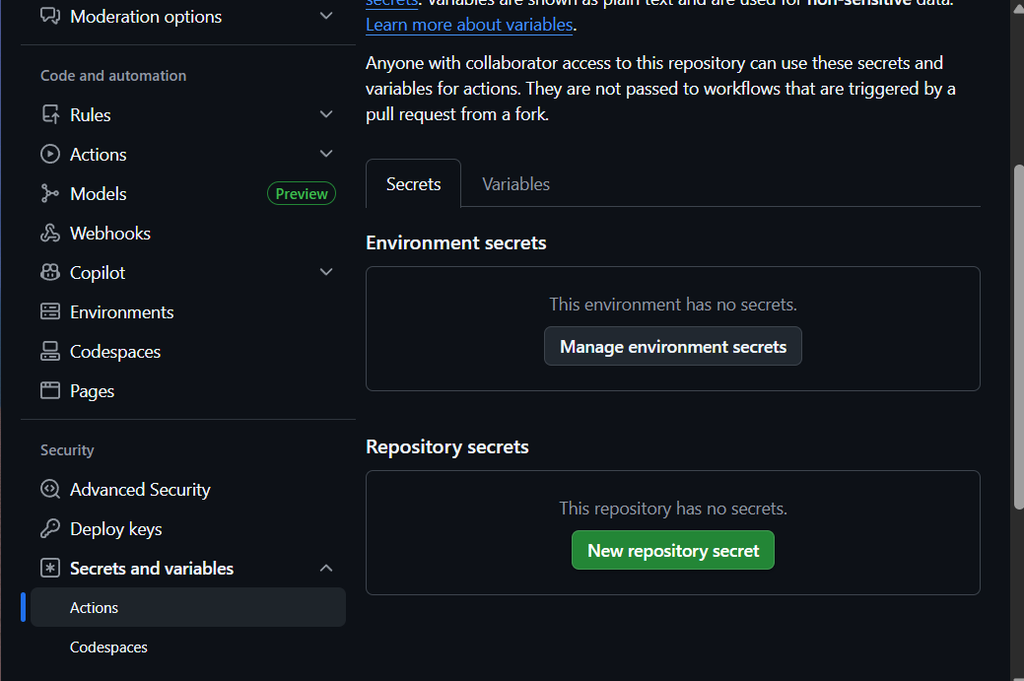Follow the Learn more about variables link

469,24
